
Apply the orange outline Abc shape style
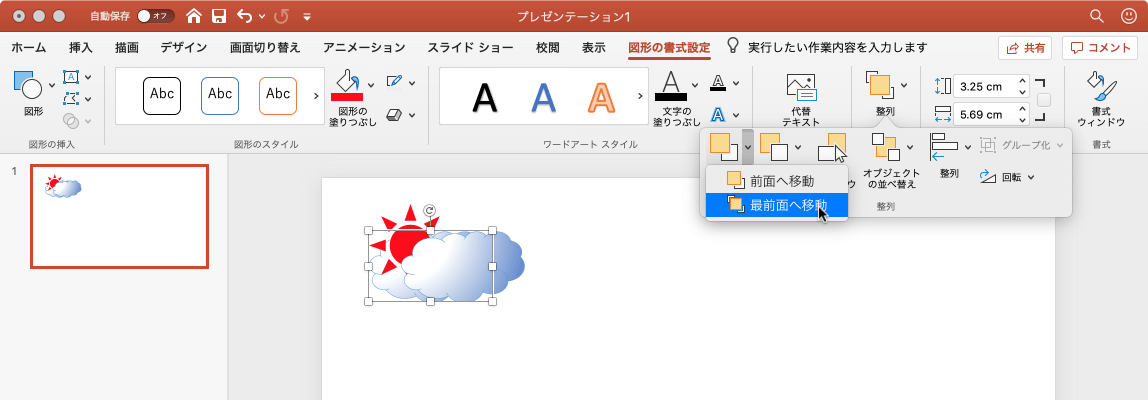tap(277, 96)
